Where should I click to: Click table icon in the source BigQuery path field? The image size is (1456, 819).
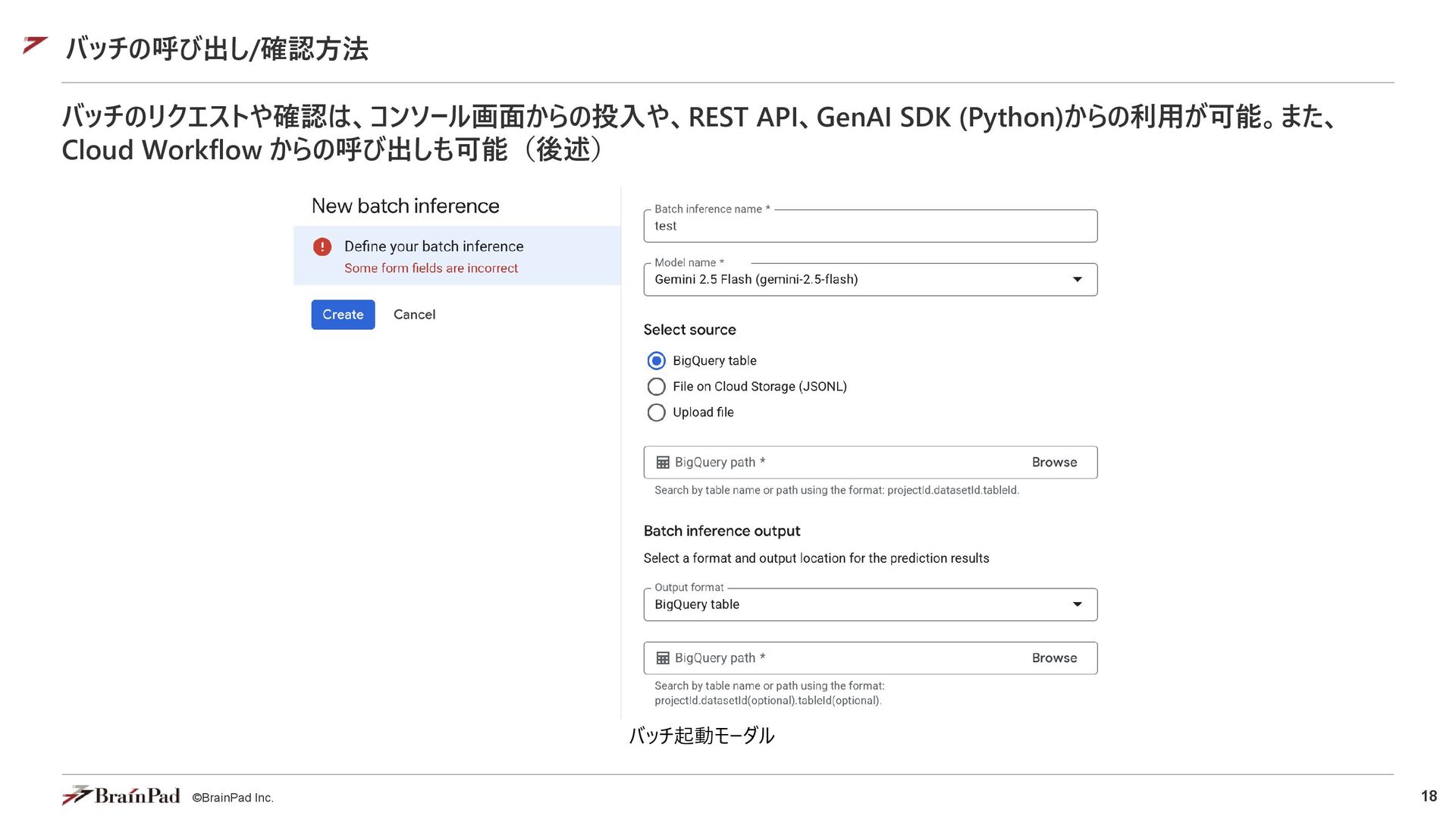click(x=663, y=463)
